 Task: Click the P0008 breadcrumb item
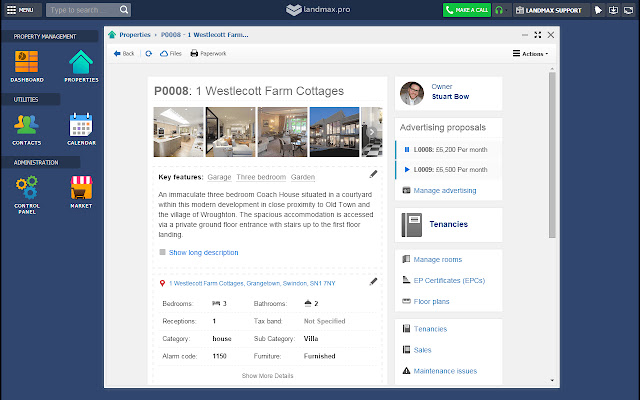(204, 35)
